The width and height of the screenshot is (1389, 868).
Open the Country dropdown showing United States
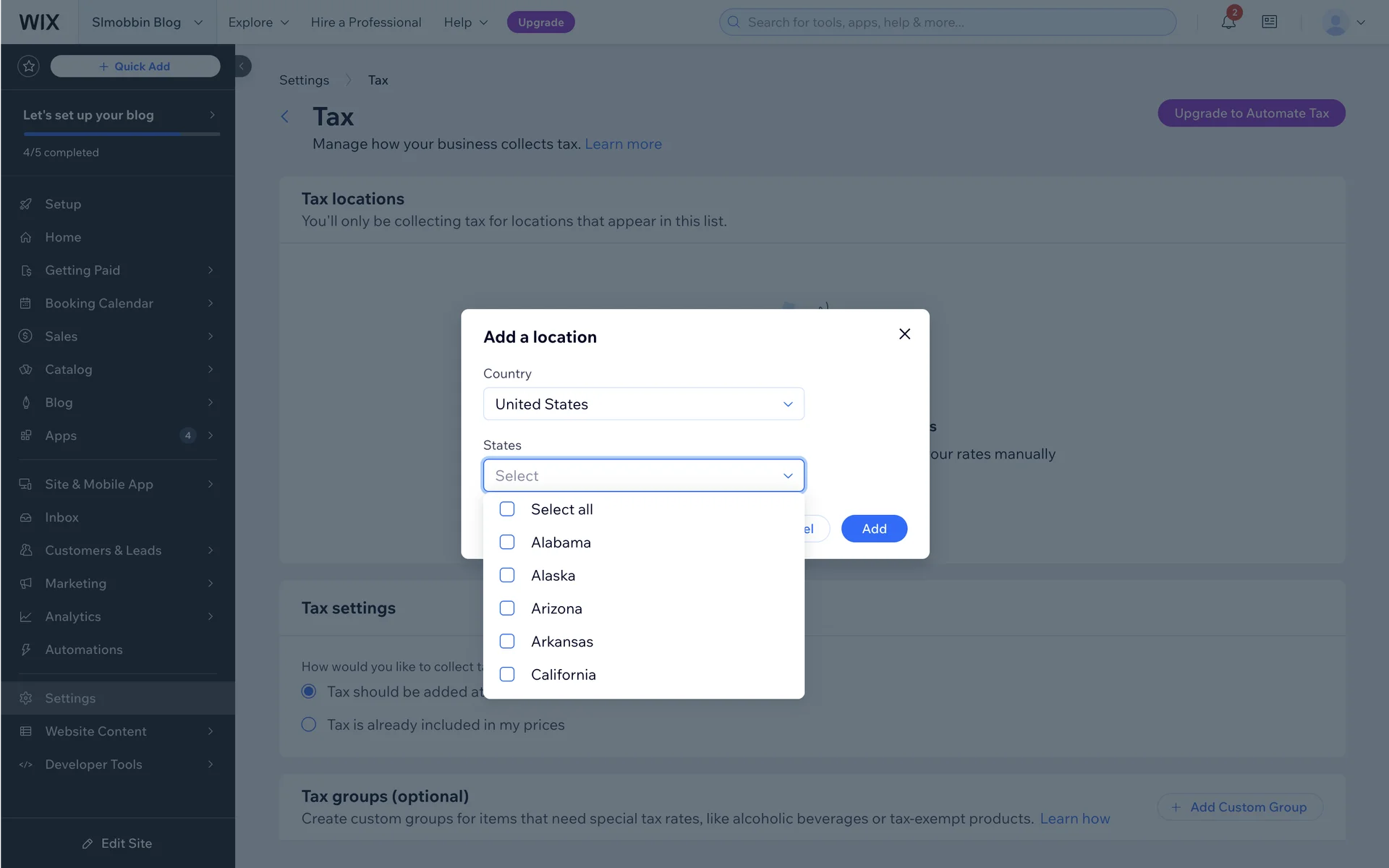(x=643, y=404)
